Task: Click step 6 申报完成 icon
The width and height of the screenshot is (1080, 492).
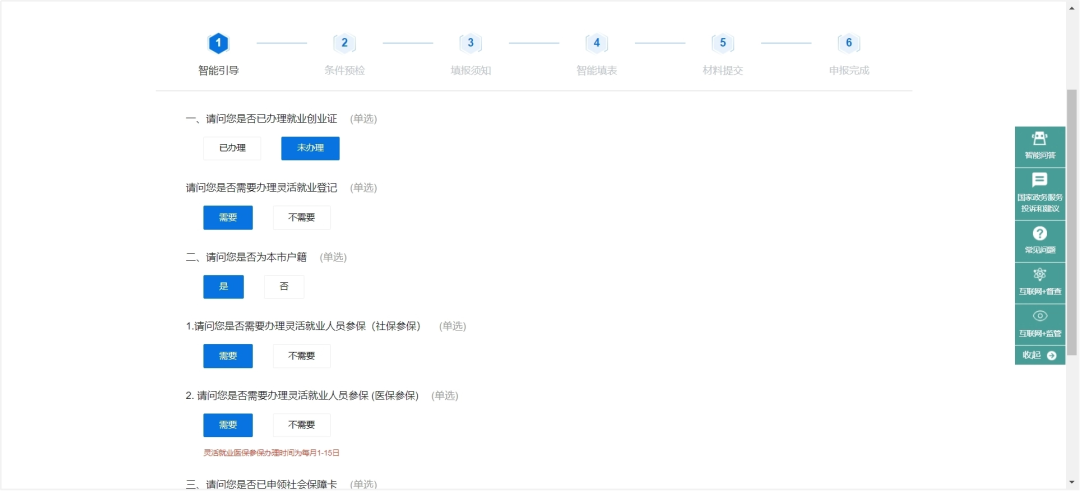Action: click(x=848, y=43)
